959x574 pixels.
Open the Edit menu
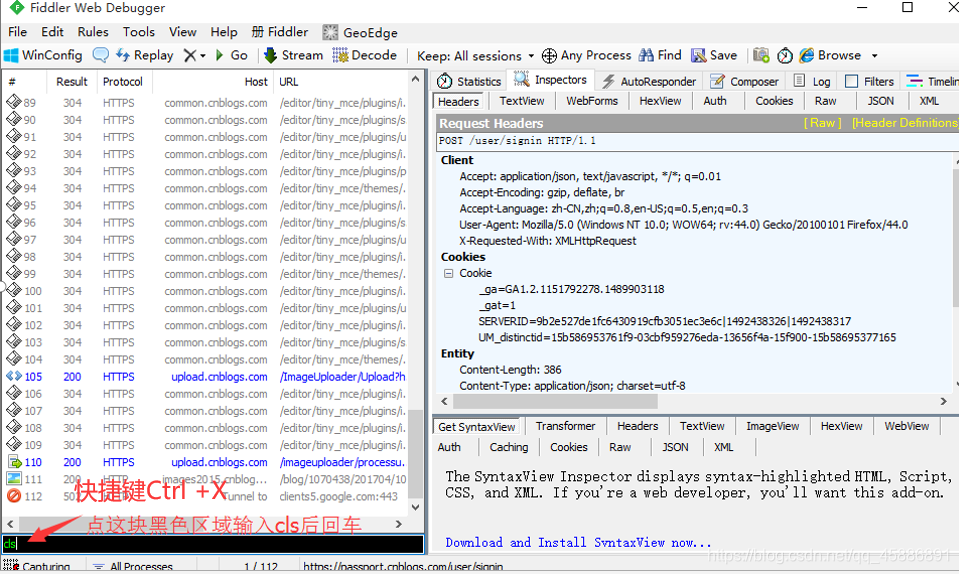point(52,32)
